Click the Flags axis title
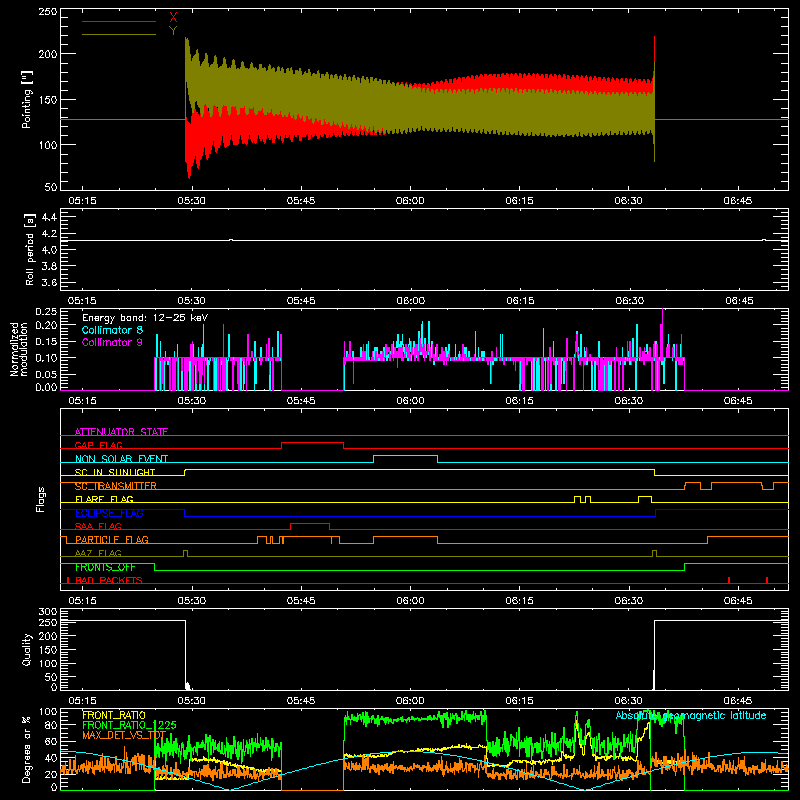The width and height of the screenshot is (800, 800). pos(40,499)
